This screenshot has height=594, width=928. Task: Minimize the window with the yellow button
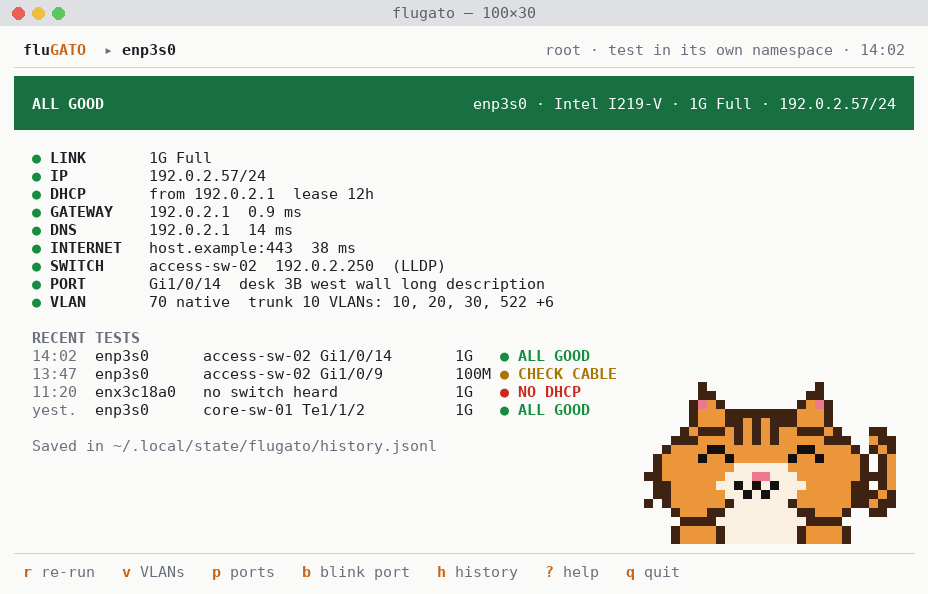[x=38, y=13]
